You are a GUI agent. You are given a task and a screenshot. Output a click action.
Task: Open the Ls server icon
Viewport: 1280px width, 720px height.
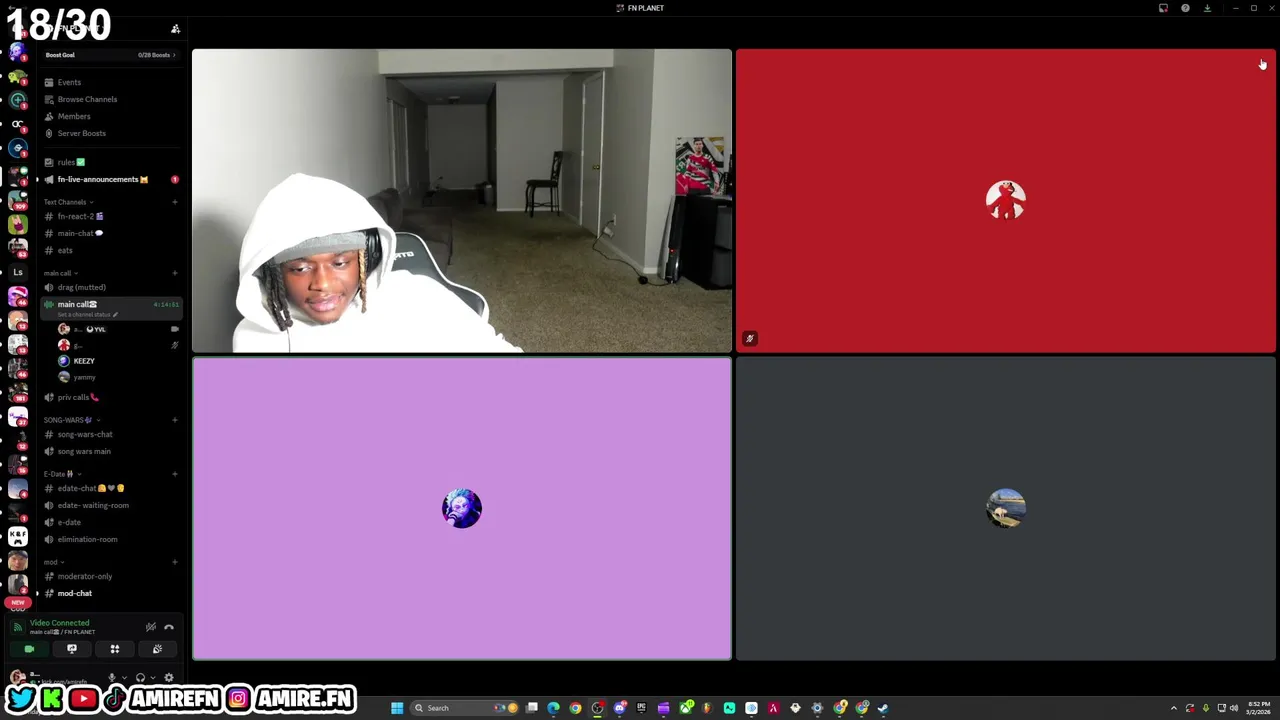point(18,272)
